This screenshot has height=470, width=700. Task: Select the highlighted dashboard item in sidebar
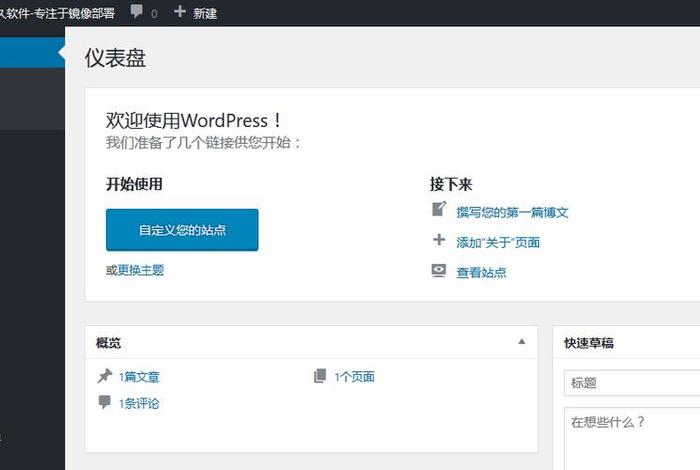coord(32,53)
